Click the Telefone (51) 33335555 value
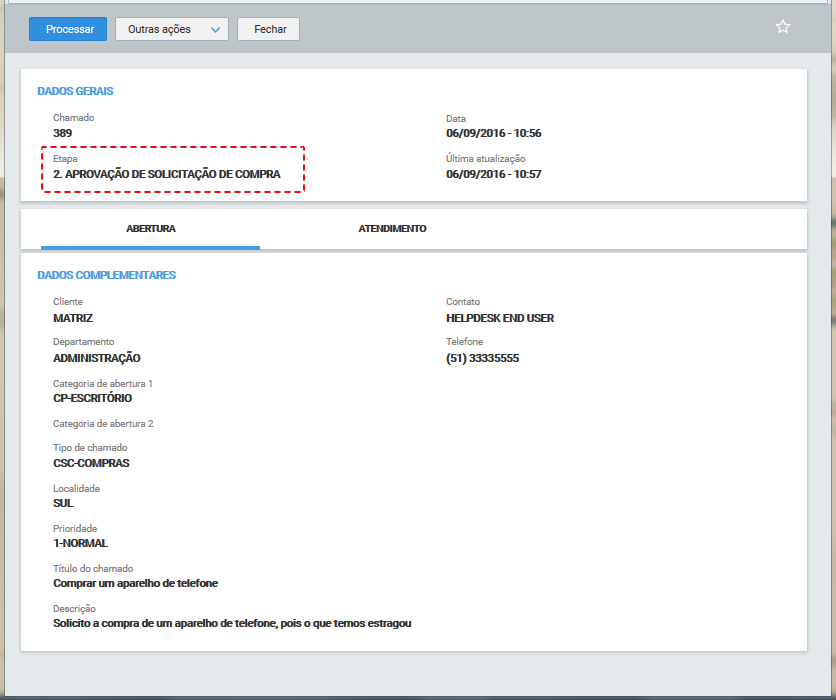 click(x=485, y=357)
